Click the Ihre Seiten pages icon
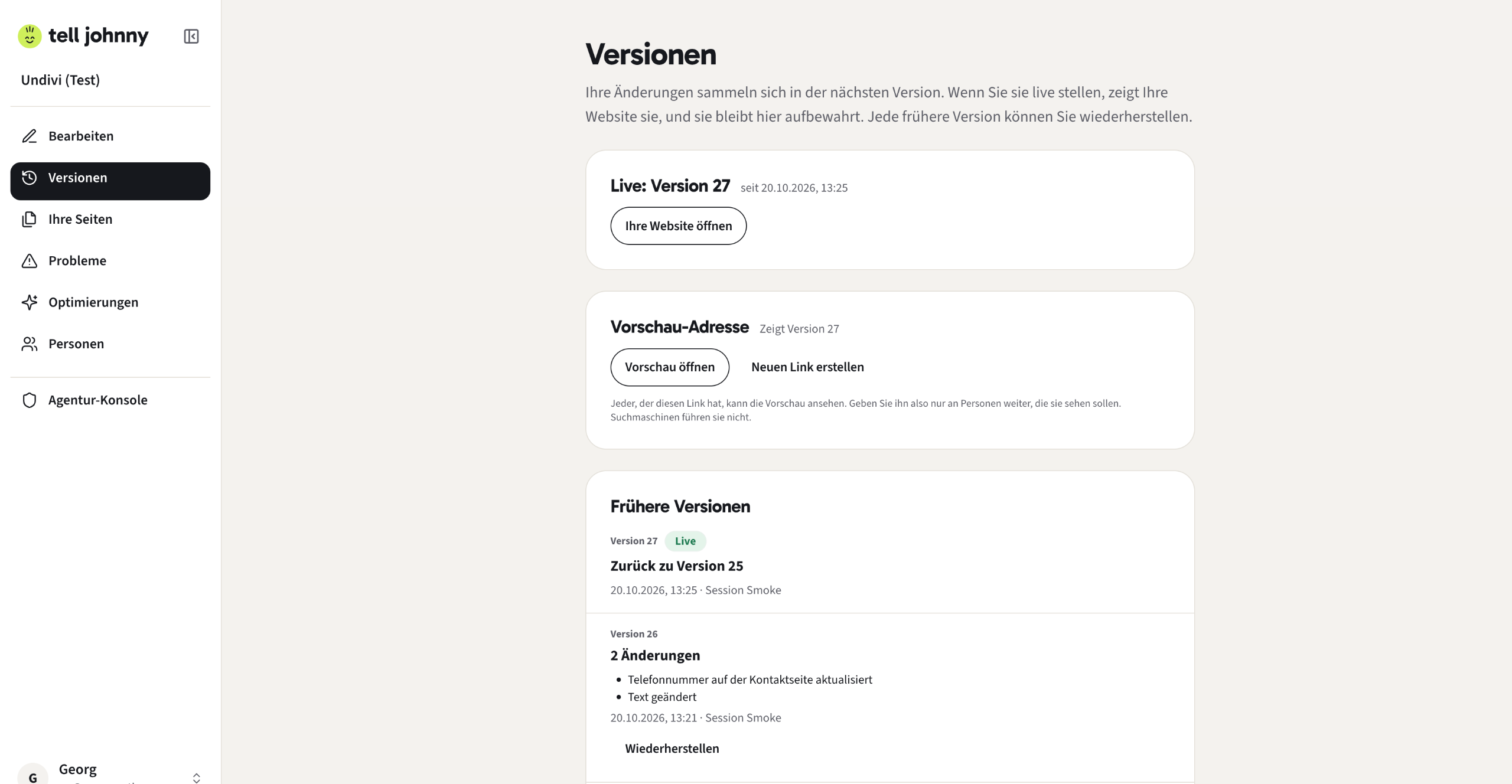 (30, 219)
